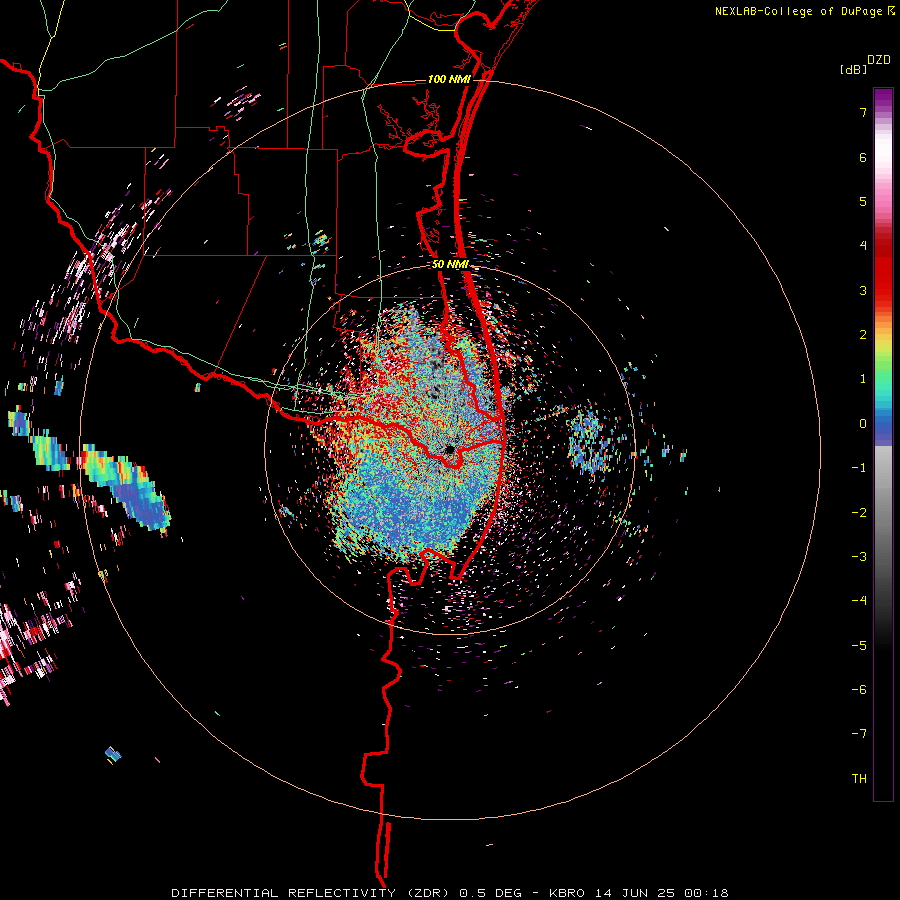Click the 2 value on color scale
The width and height of the screenshot is (900, 900).
863,335
